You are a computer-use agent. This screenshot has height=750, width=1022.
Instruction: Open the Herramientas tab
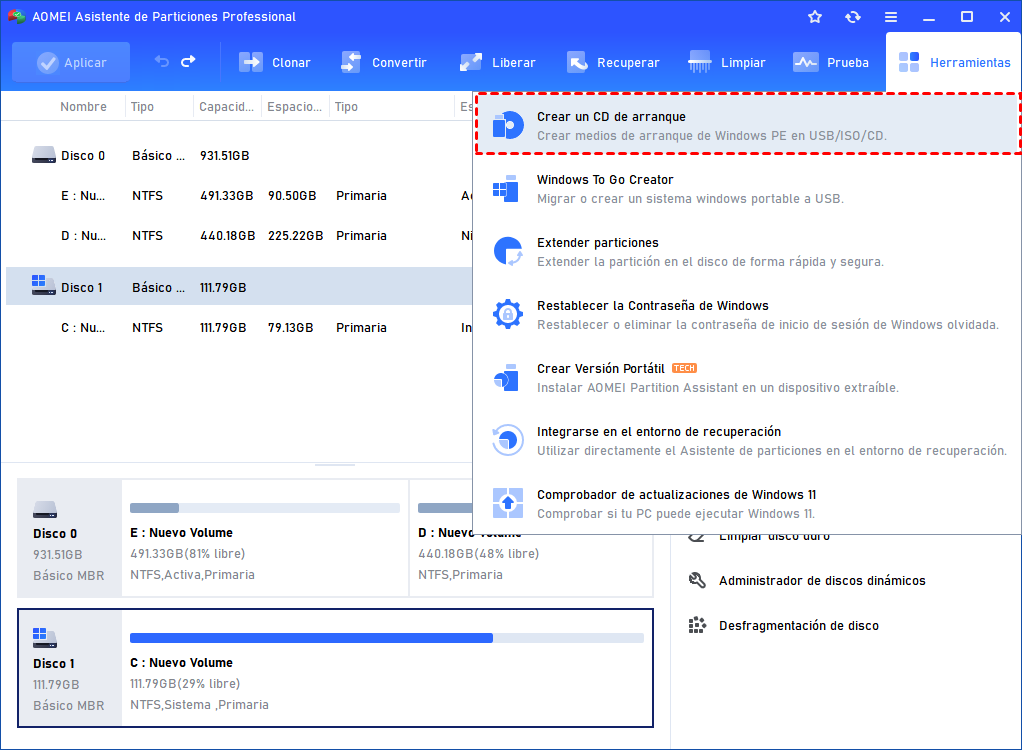pyautogui.click(x=954, y=62)
